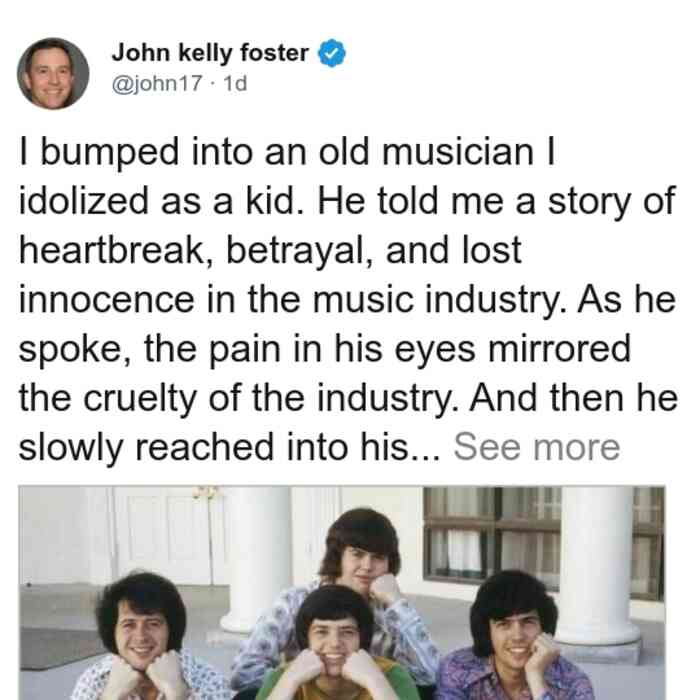The width and height of the screenshot is (700, 700).
Task: Open John kelly foster's profile avatar
Action: pos(53,74)
